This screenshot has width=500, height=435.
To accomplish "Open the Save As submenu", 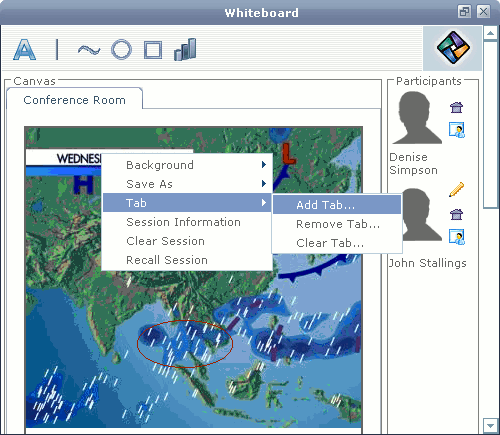I will coord(187,184).
